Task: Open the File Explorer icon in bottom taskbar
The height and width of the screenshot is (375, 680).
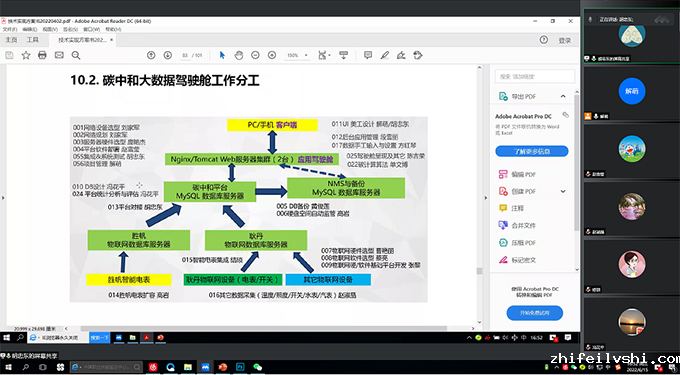Action: coord(188,367)
